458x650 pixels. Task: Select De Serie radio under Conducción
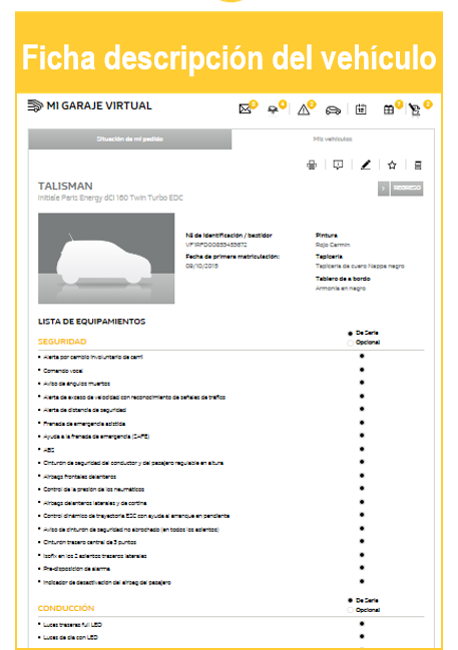click(350, 601)
